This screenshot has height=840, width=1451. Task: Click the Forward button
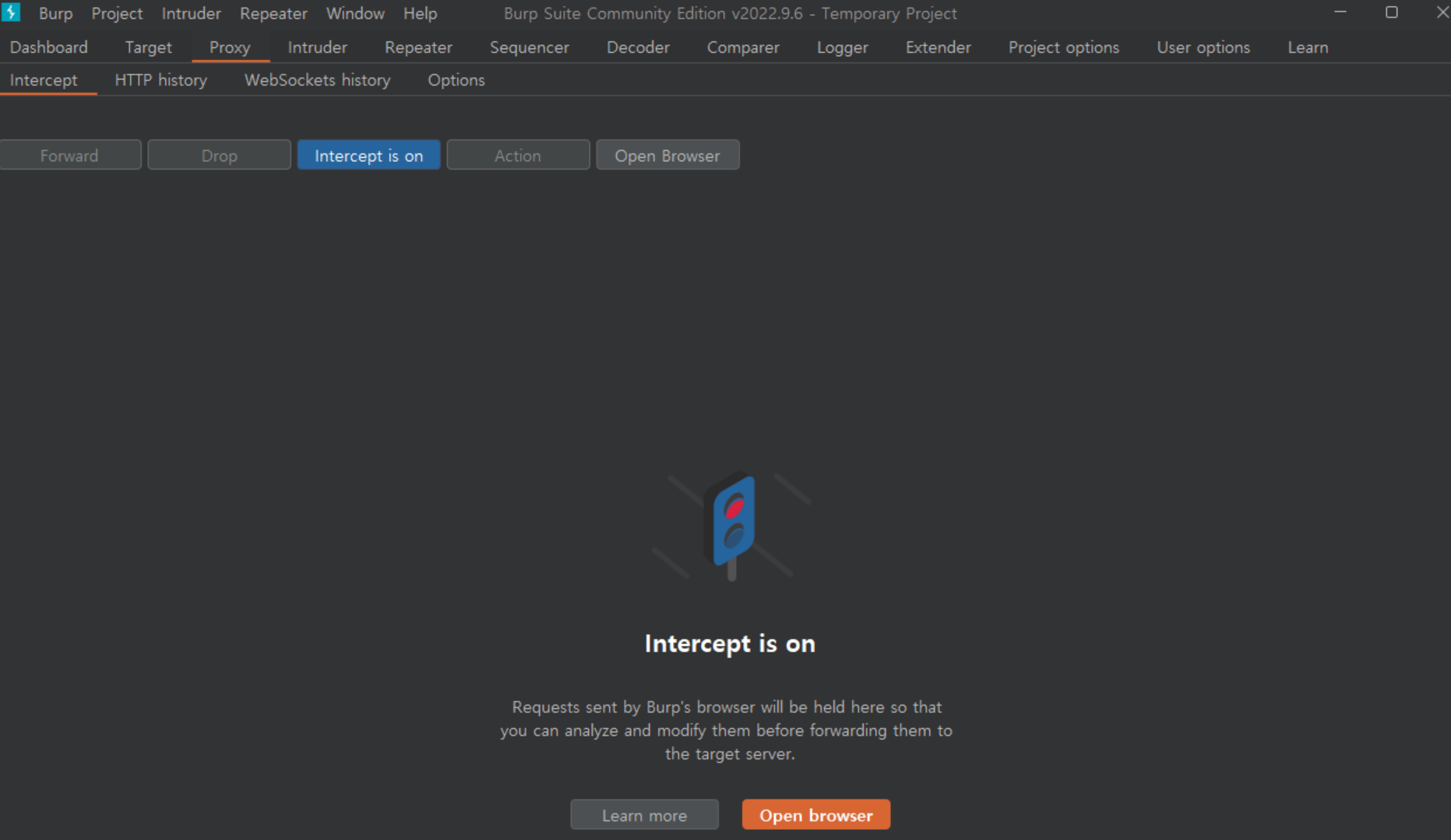69,155
